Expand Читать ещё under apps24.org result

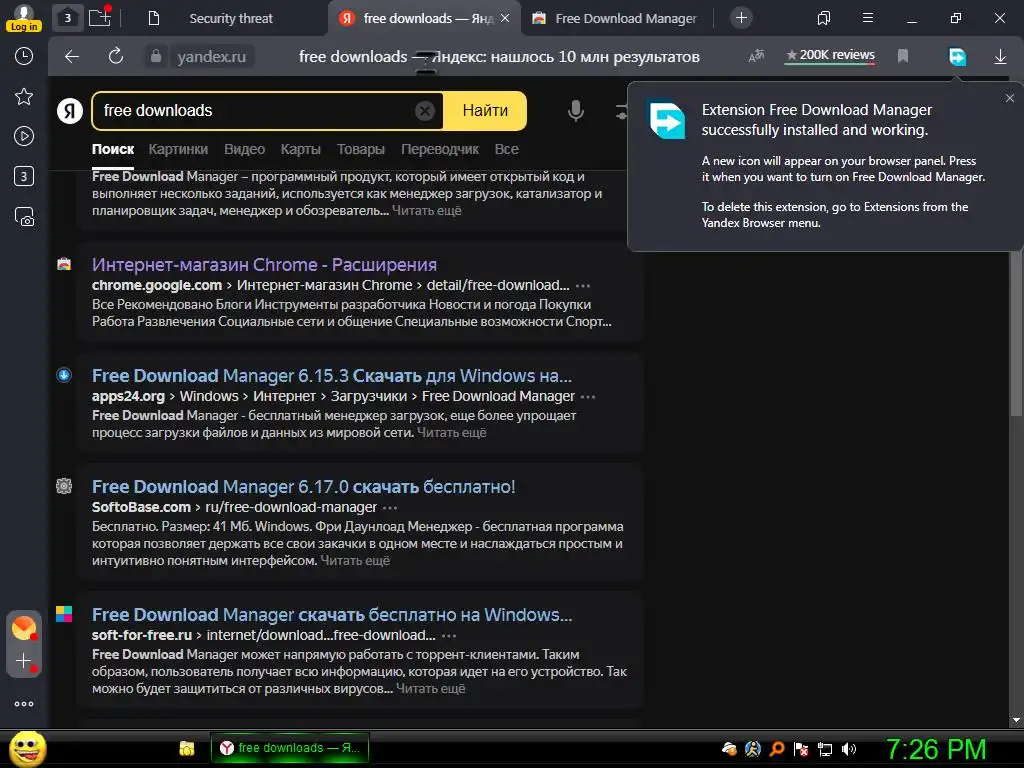pos(451,432)
